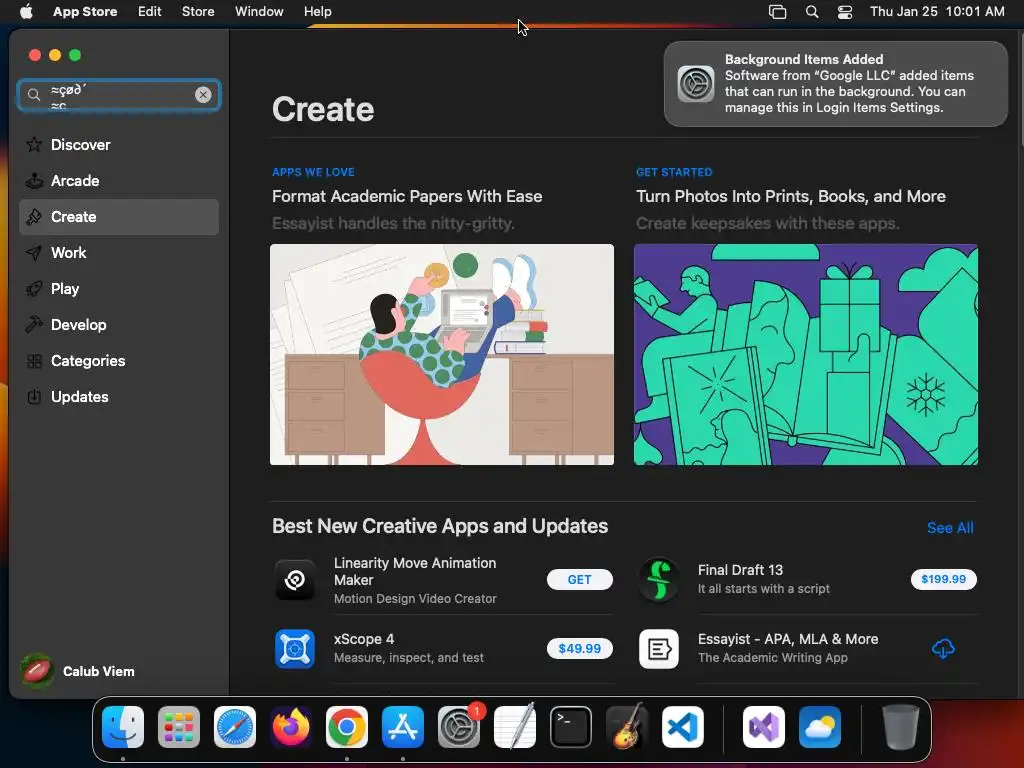Launch Finder from the Dock
This screenshot has width=1024, height=768.
coord(123,727)
